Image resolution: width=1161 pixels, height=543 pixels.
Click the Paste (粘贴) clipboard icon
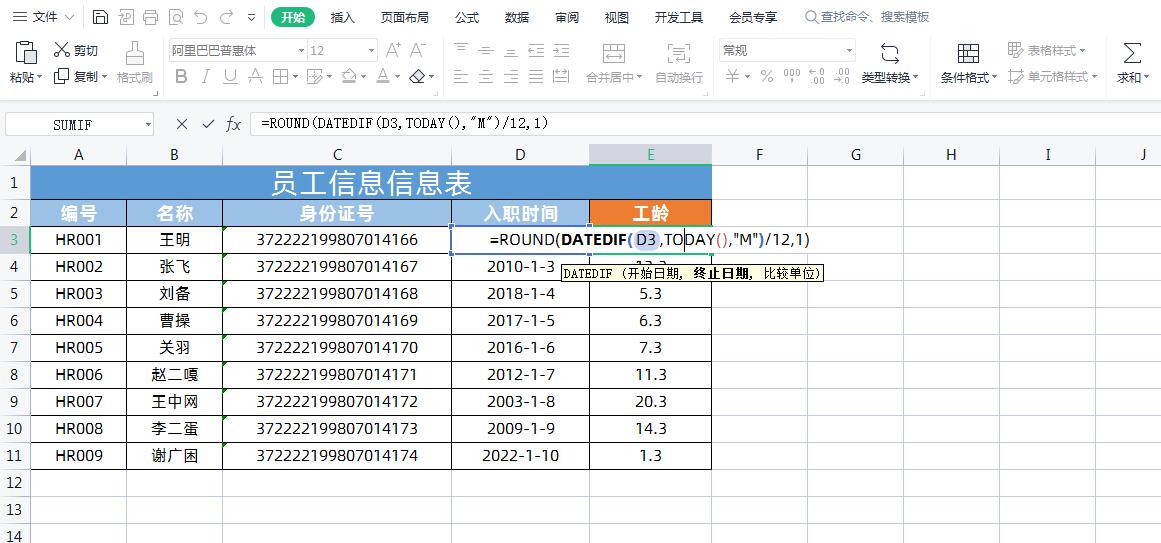[25, 52]
